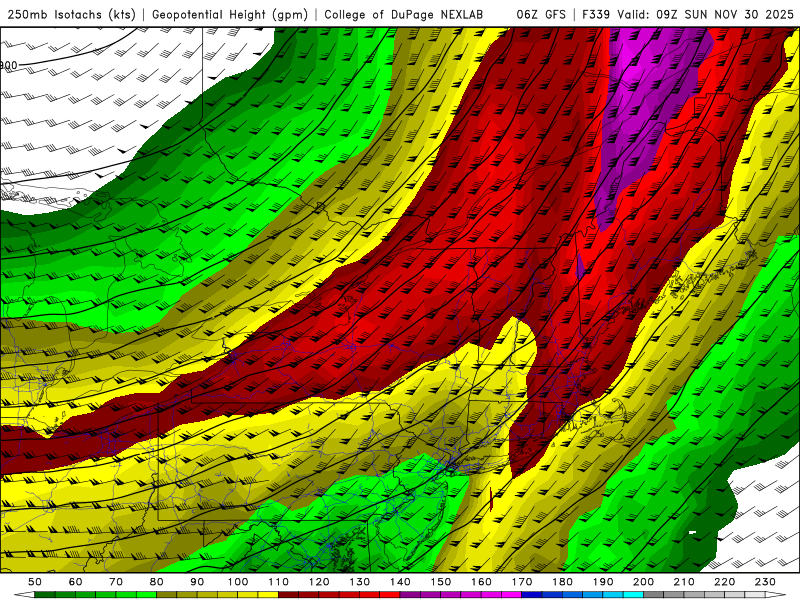The height and width of the screenshot is (600, 800).
Task: Click the 'F339' forecast hour label
Action: tap(596, 15)
